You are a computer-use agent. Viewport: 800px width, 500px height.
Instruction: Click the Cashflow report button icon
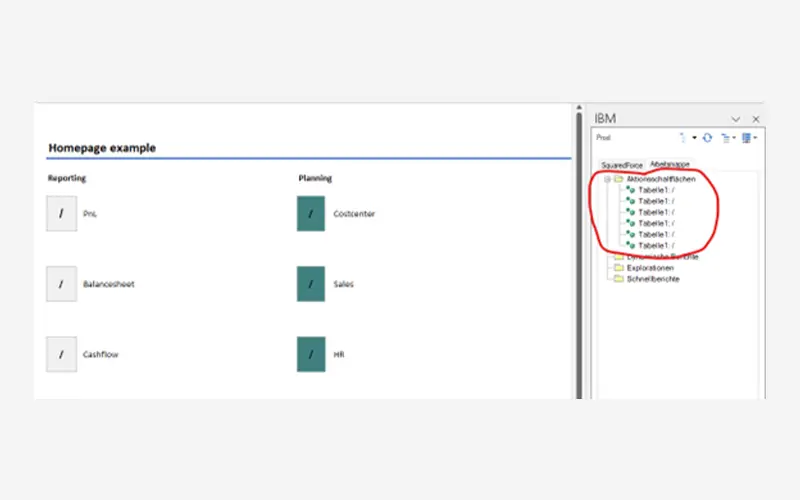coord(61,354)
